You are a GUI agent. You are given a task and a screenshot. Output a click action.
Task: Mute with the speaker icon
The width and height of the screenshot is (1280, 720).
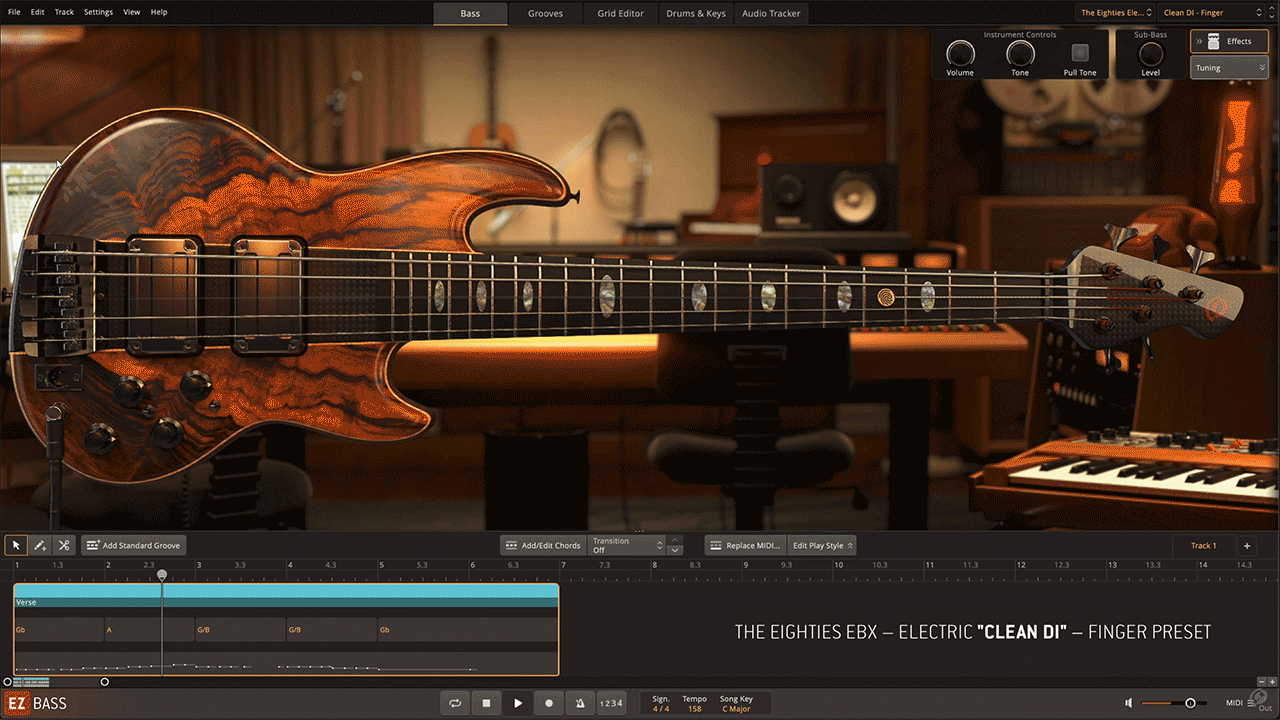(1129, 703)
